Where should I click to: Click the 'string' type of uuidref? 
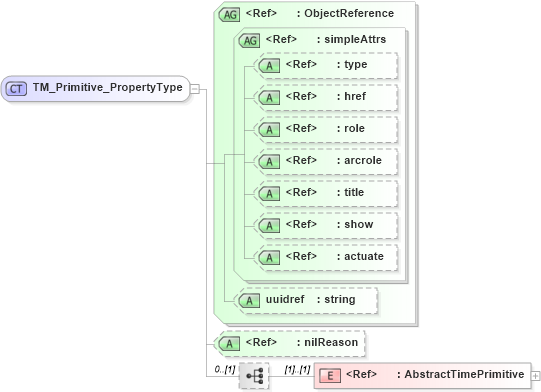[340, 300]
